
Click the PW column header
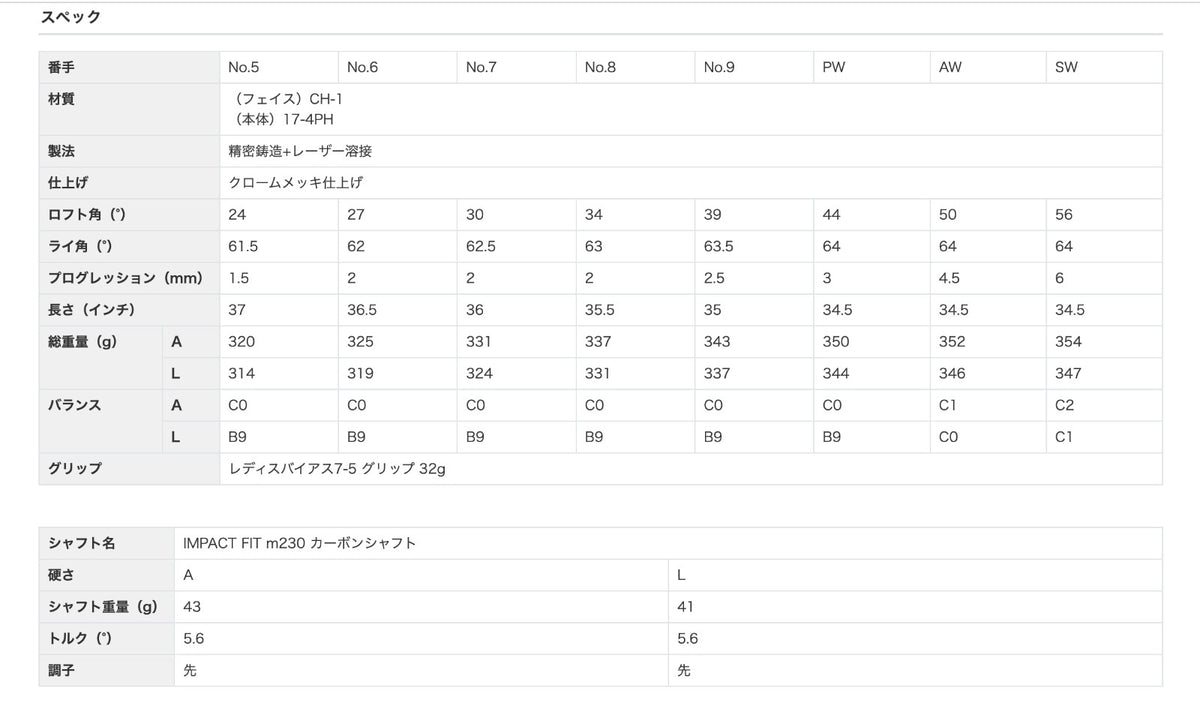coord(833,68)
